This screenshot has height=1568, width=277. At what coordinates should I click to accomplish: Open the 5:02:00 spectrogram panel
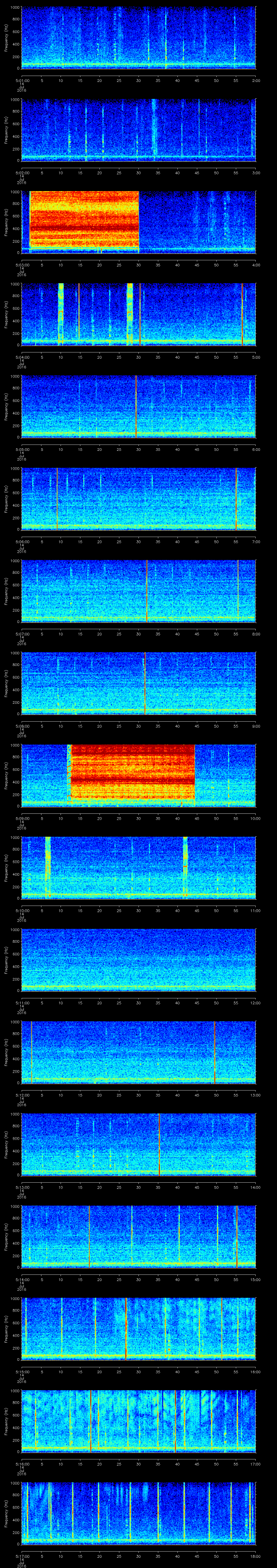pos(139,130)
